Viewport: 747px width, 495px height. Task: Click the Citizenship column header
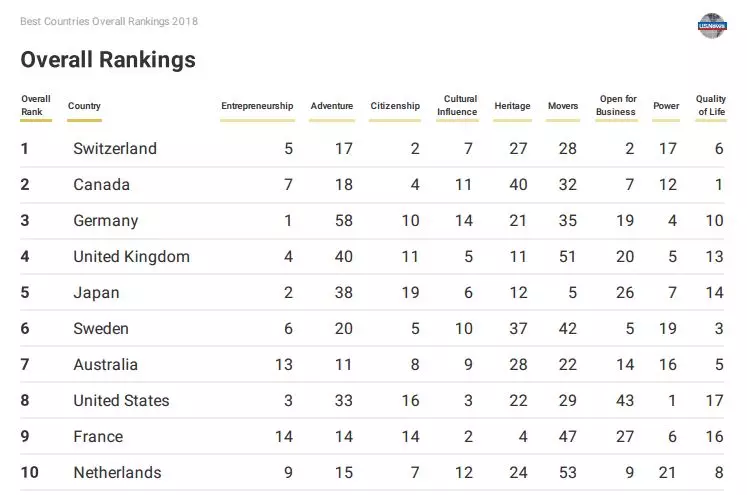pyautogui.click(x=395, y=106)
